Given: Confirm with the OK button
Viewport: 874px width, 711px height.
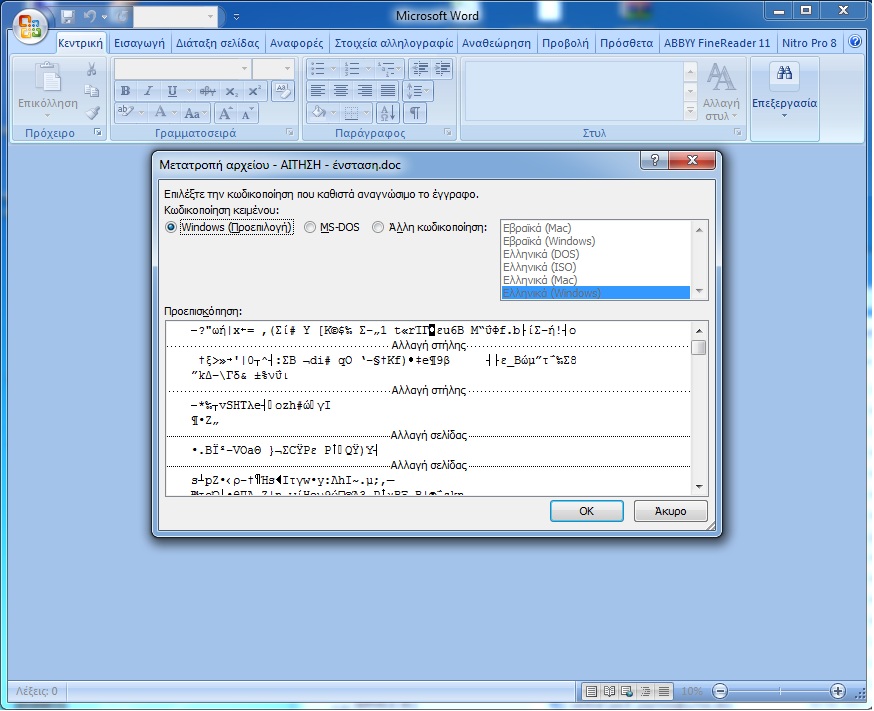Looking at the screenshot, I should 586,511.
